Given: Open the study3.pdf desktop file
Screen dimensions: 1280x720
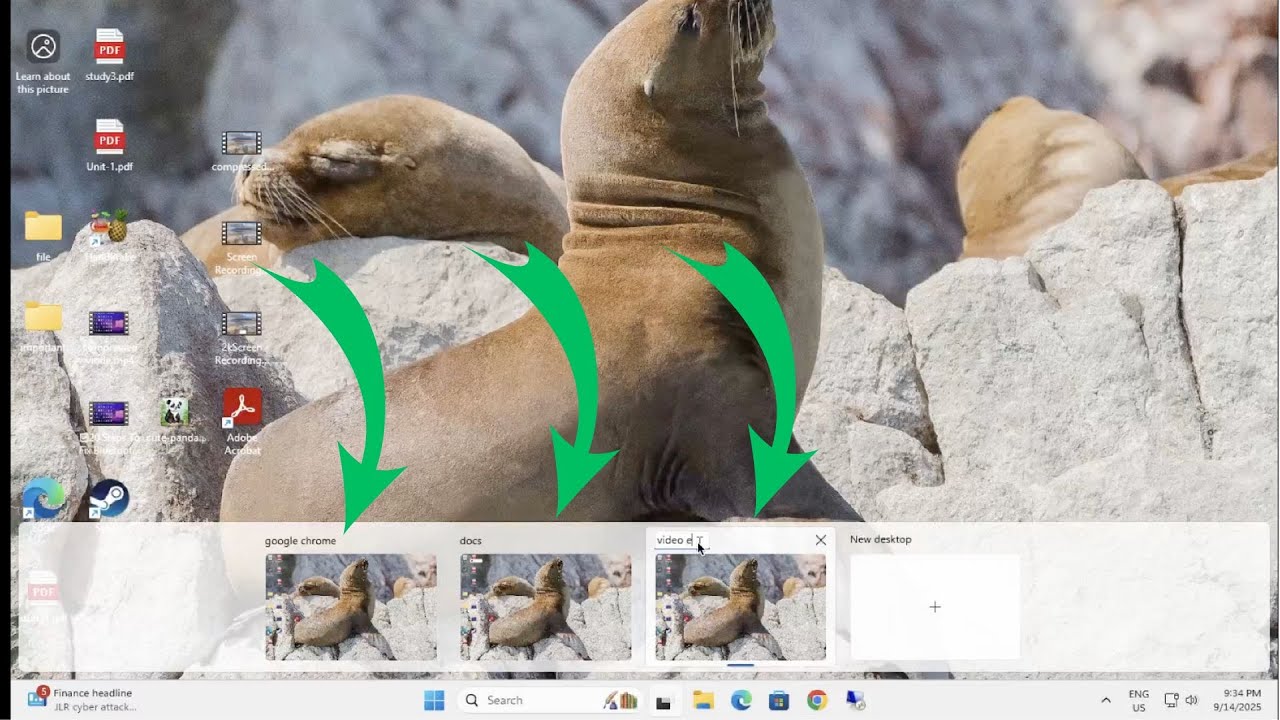Looking at the screenshot, I should (109, 55).
